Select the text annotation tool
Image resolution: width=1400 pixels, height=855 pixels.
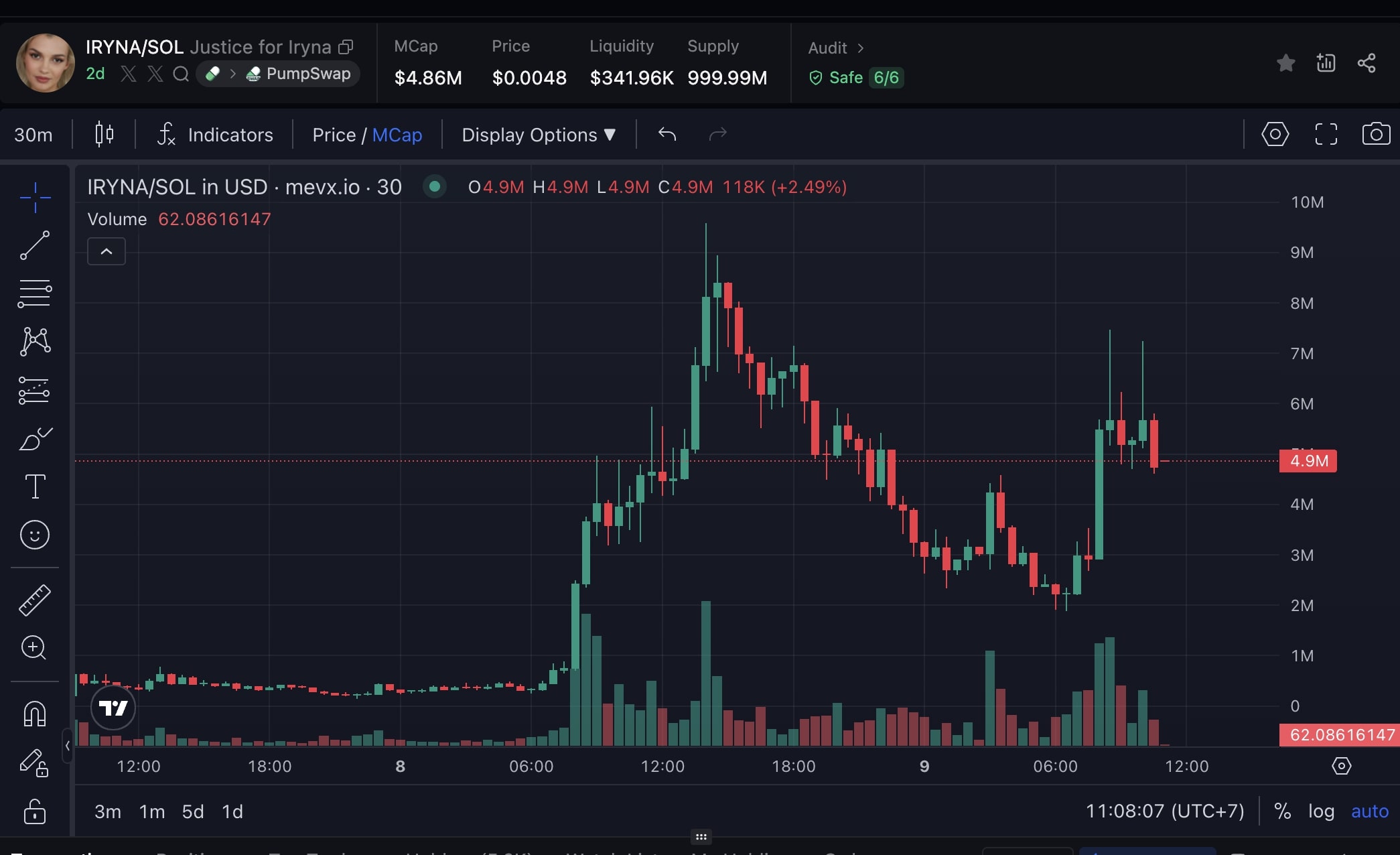point(35,486)
